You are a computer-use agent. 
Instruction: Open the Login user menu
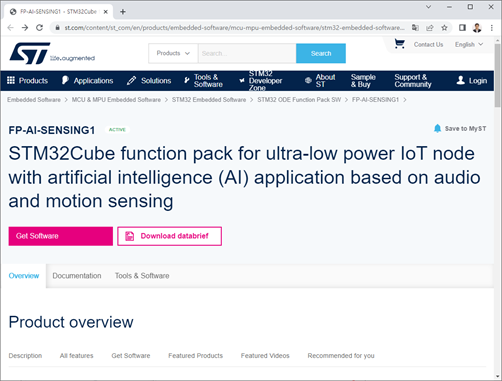coord(472,81)
